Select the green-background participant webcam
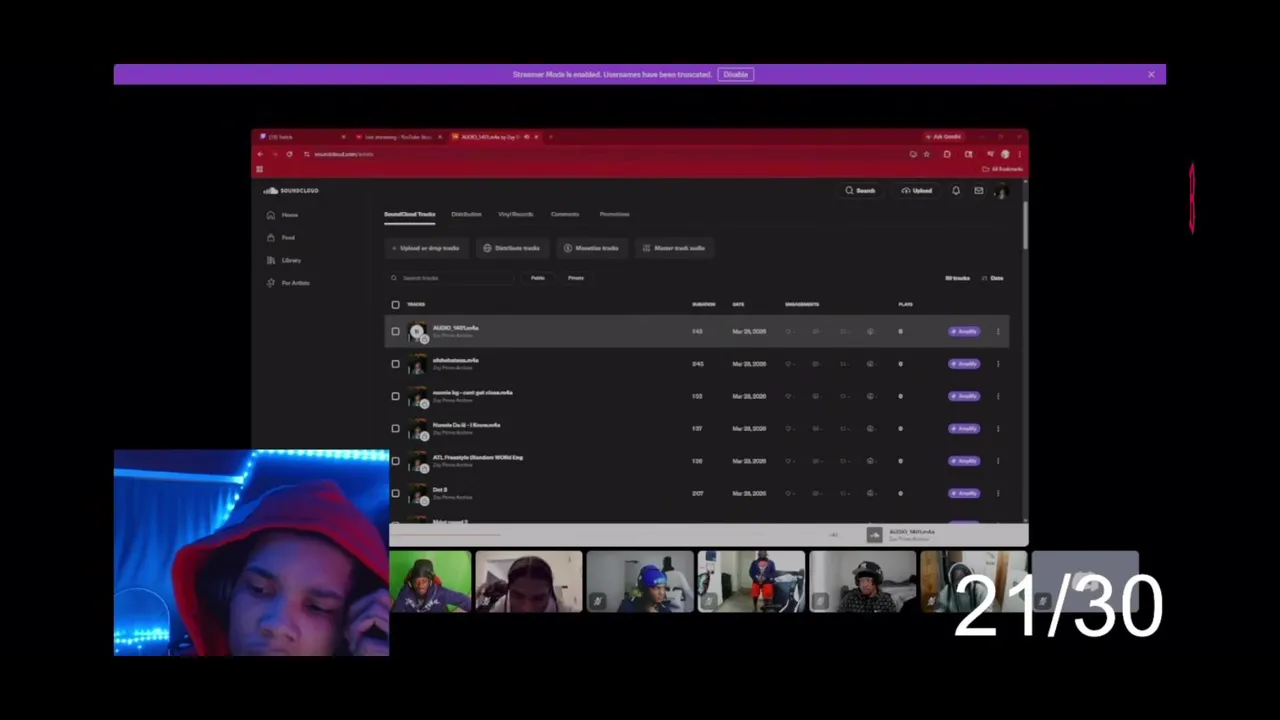This screenshot has width=1280, height=720. click(x=430, y=581)
